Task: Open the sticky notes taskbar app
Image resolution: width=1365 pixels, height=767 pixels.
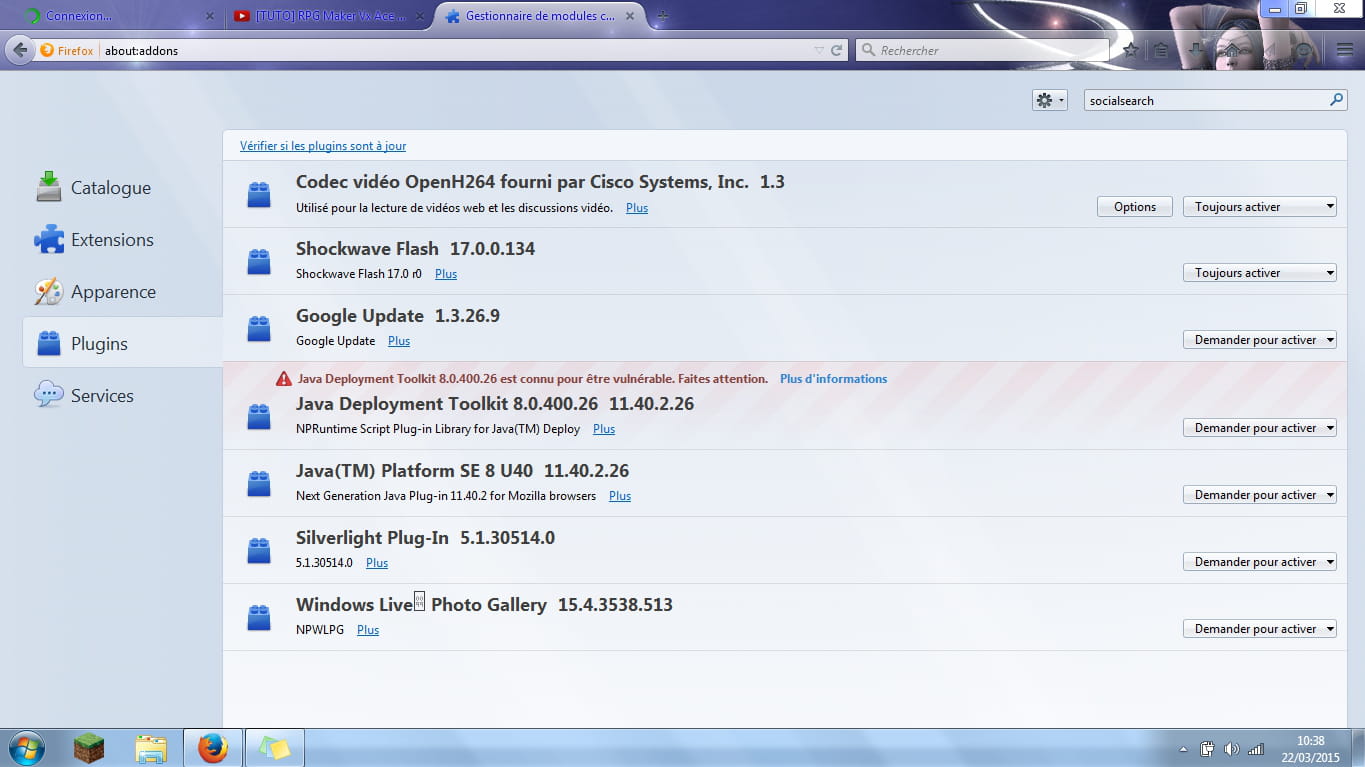Action: coord(275,748)
